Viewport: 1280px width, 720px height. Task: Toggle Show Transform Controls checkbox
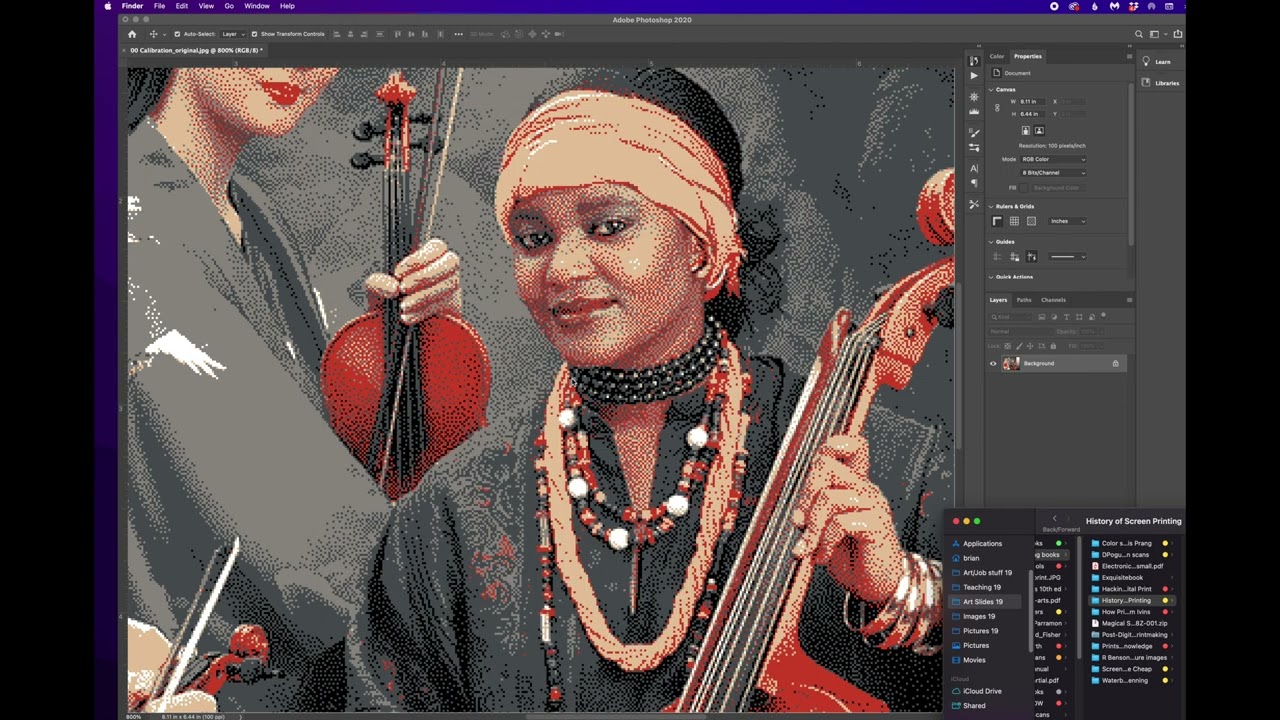[x=254, y=34]
